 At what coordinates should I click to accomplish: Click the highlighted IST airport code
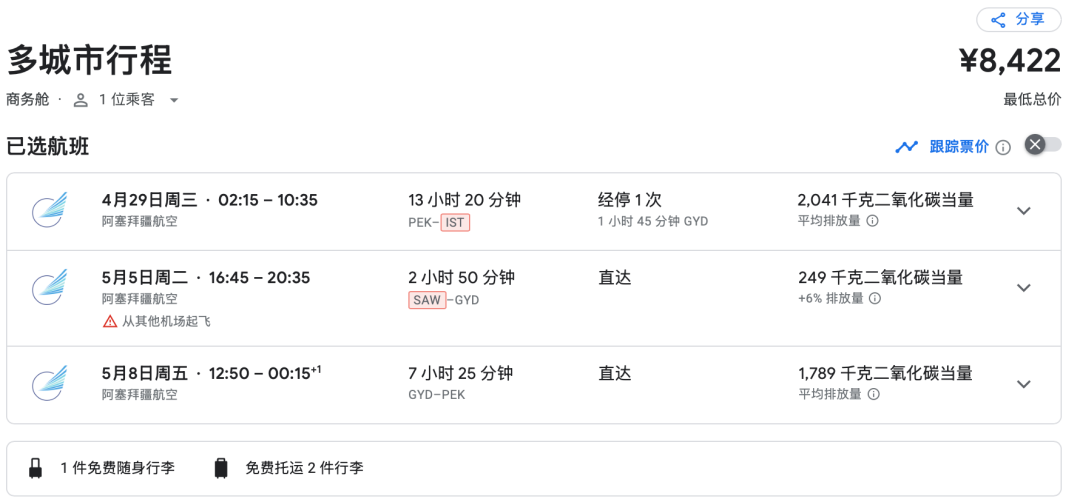pyautogui.click(x=455, y=222)
